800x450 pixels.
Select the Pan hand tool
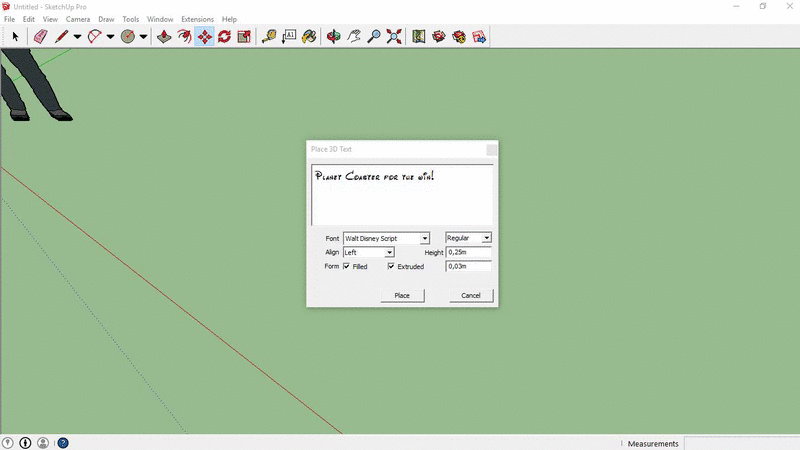[x=354, y=36]
